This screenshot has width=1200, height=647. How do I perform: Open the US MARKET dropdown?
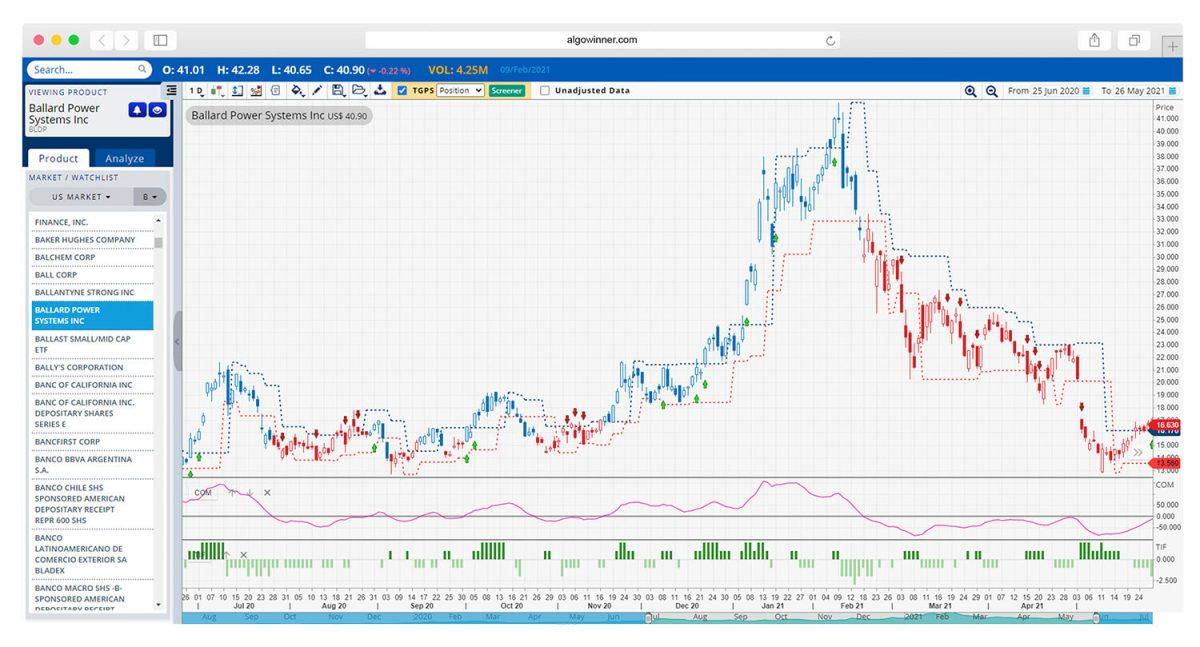[82, 197]
